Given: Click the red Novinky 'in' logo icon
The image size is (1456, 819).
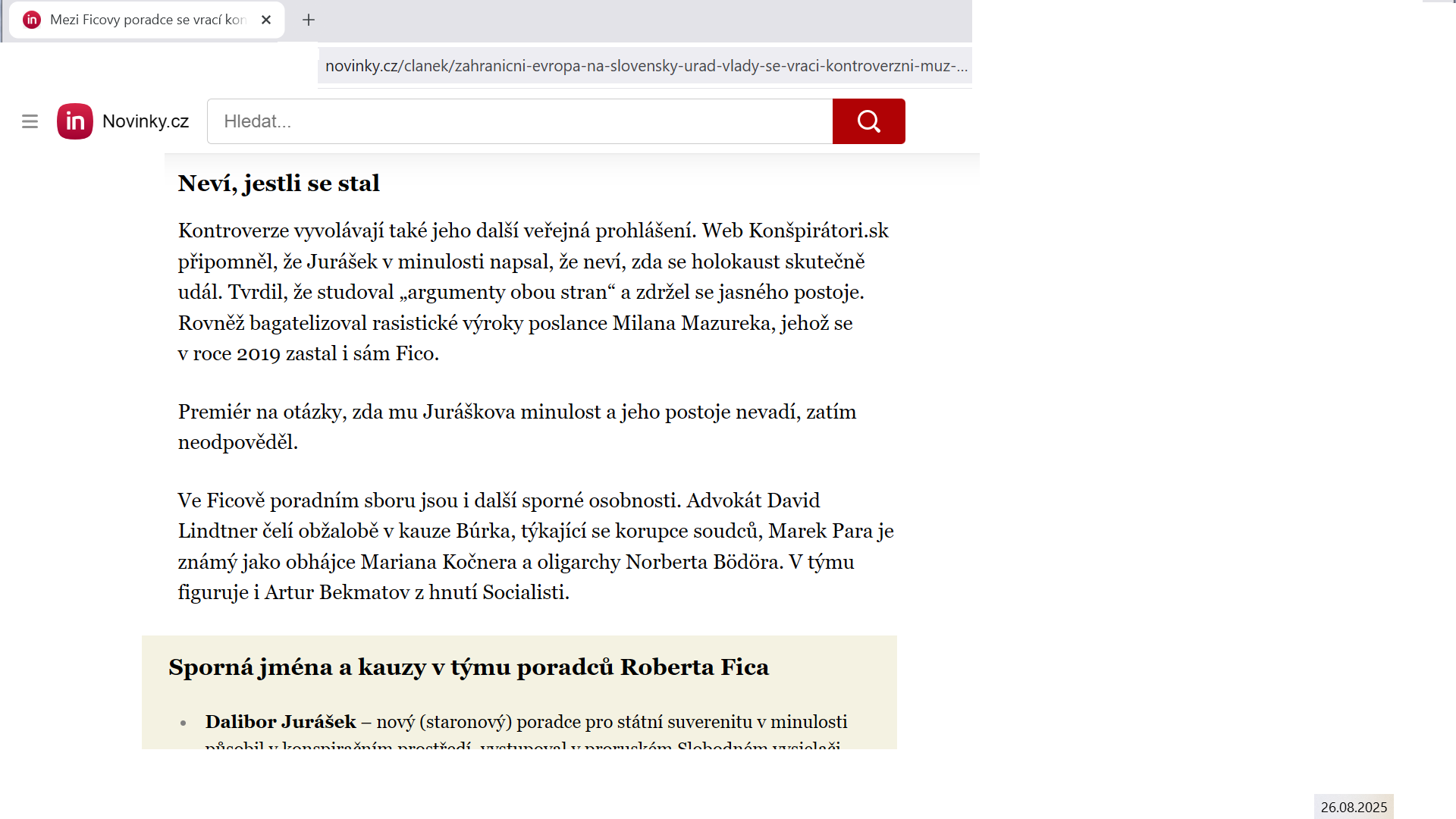Looking at the screenshot, I should click(75, 121).
